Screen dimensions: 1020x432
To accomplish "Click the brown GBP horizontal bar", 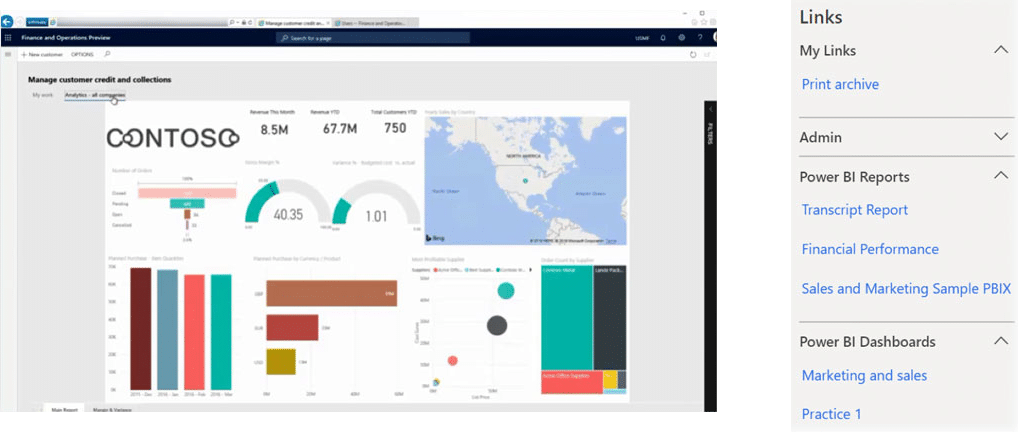I will click(x=332, y=293).
